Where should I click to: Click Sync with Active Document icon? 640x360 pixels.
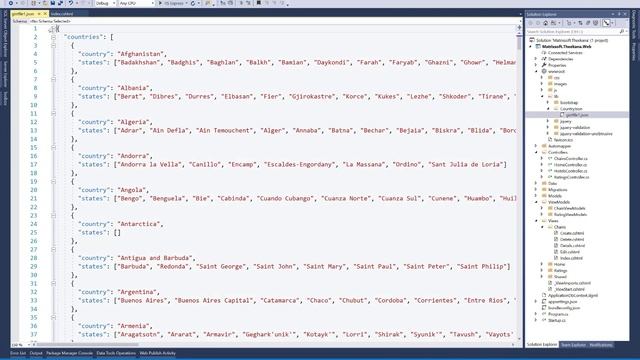[580, 23]
